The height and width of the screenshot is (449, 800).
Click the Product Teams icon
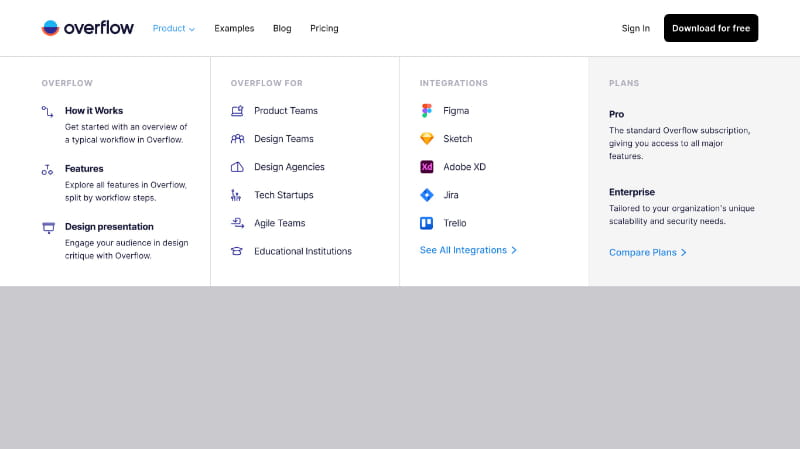tap(237, 111)
